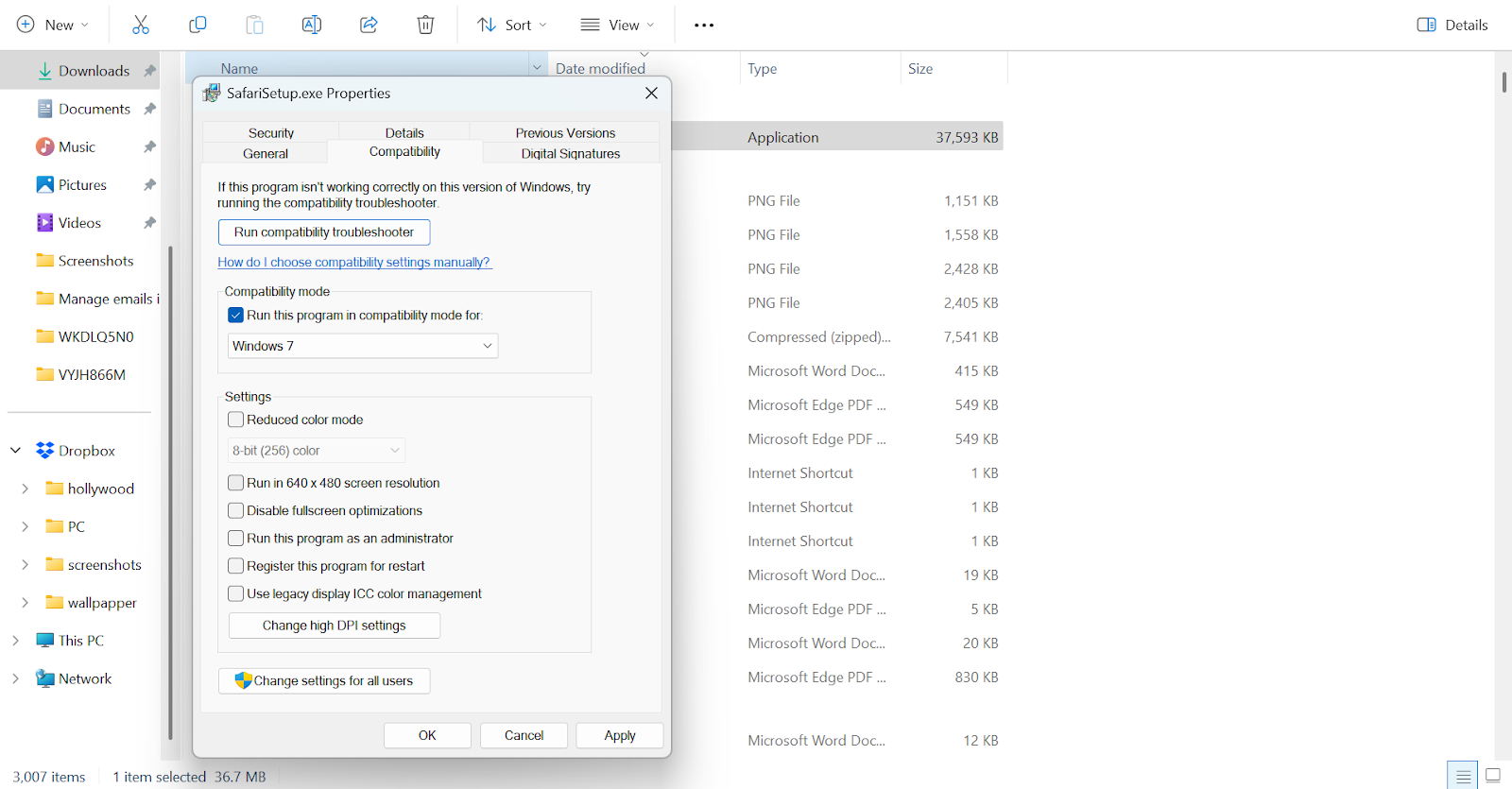Click the Delete trash can icon
This screenshot has width=1512, height=789.
click(425, 25)
